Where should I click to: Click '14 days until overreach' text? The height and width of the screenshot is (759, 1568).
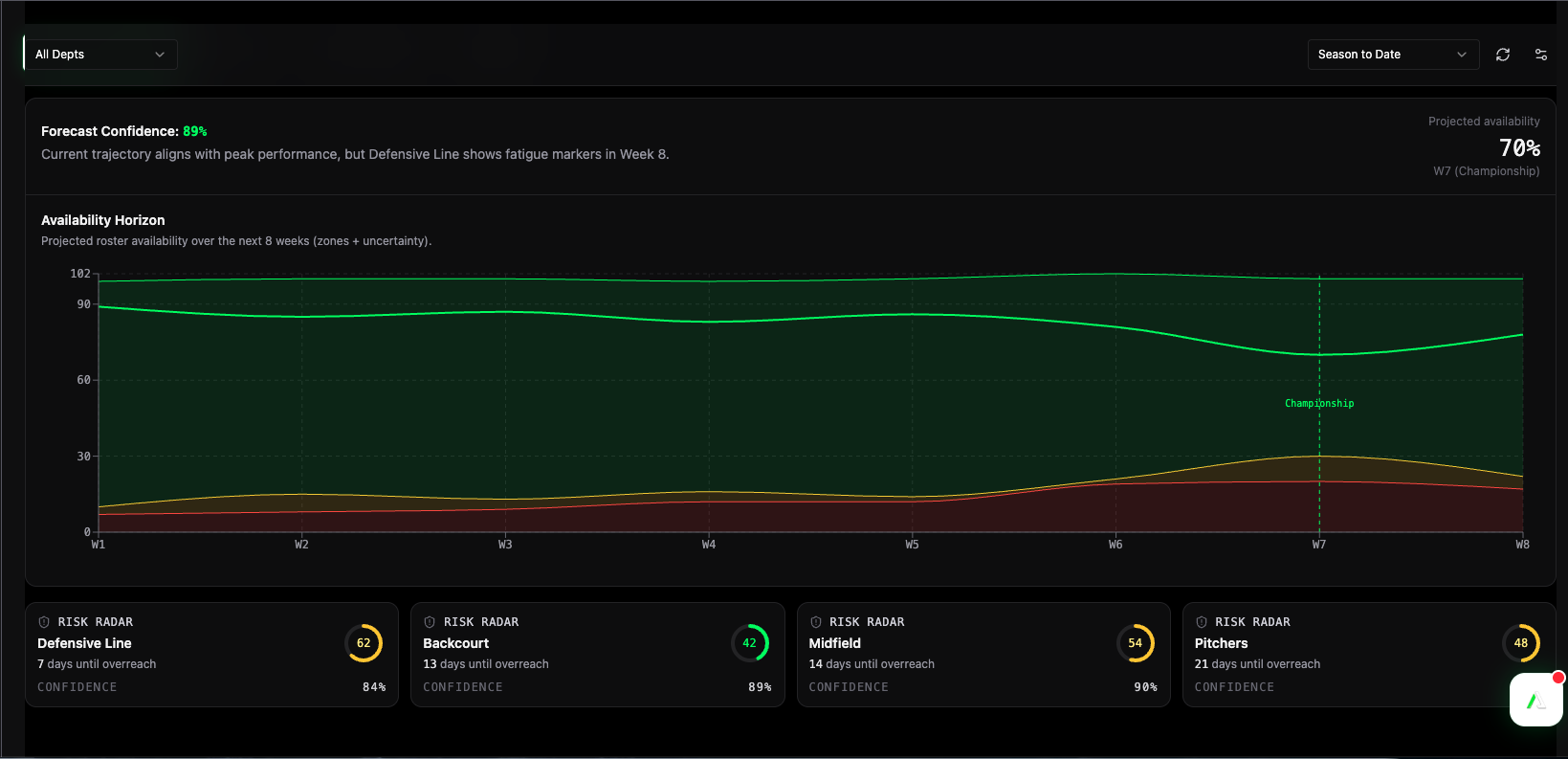point(872,664)
